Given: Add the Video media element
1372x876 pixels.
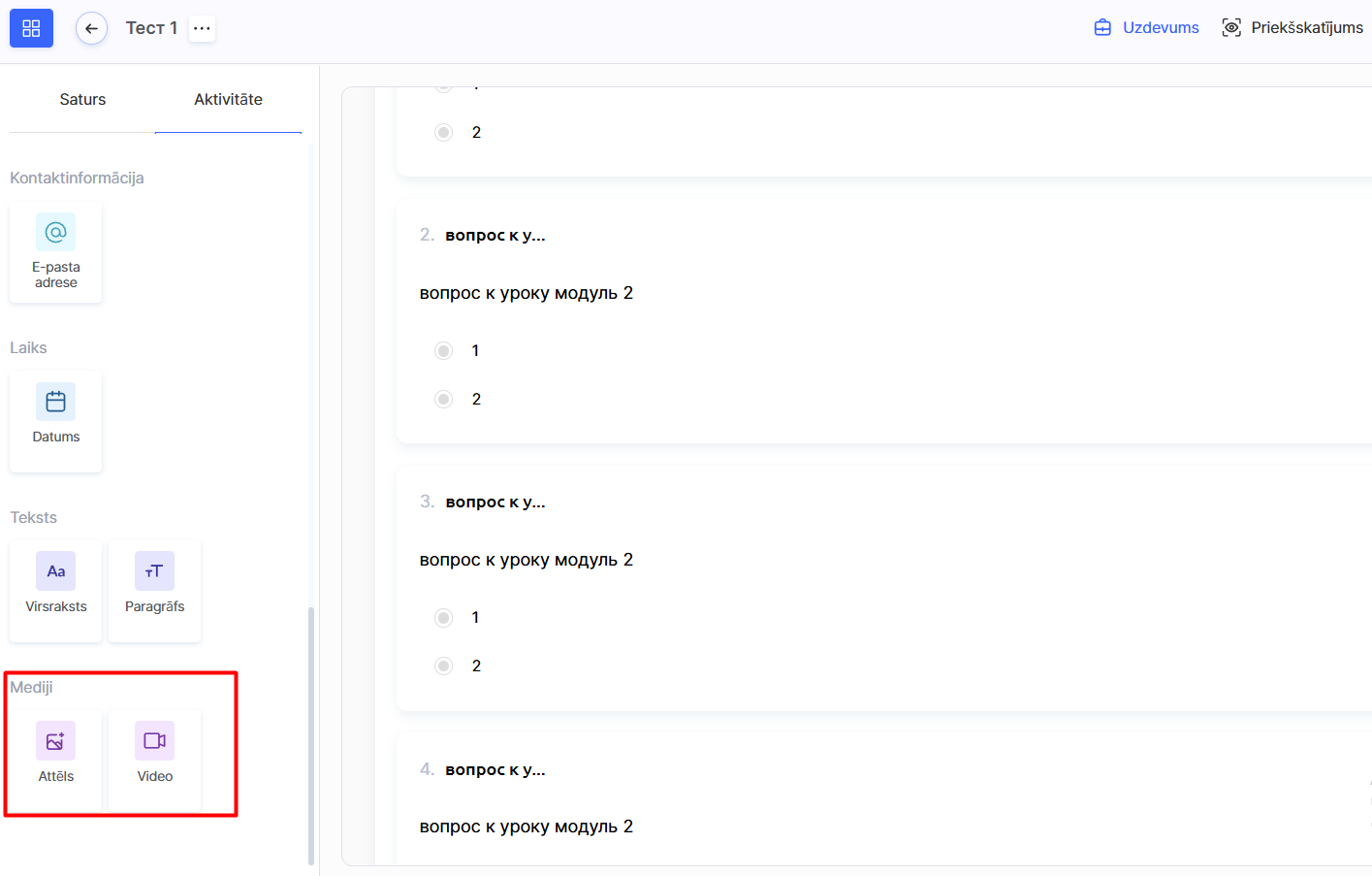Looking at the screenshot, I should pos(155,759).
